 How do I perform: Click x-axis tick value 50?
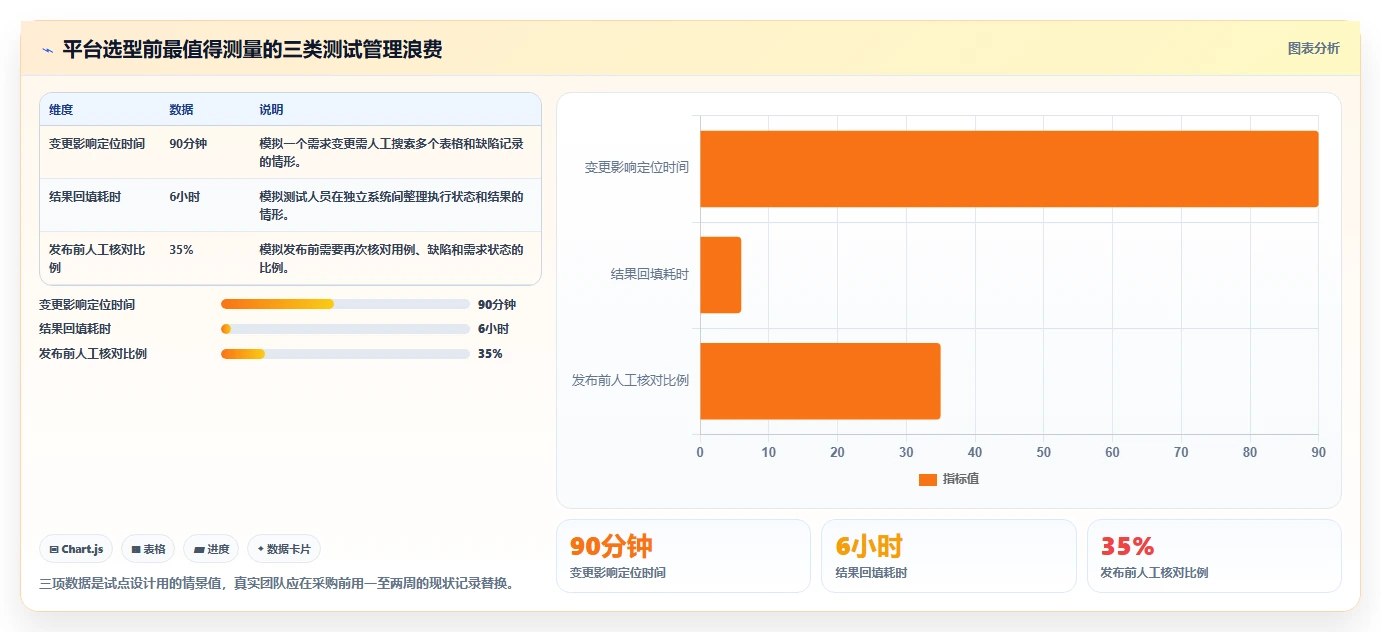tap(1044, 453)
